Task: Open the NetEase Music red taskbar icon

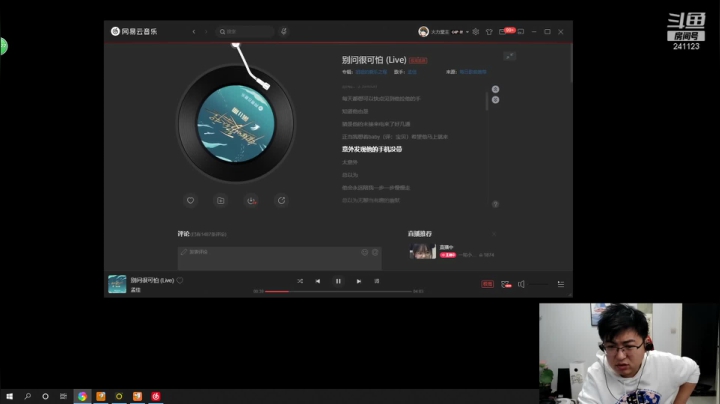Action: click(156, 396)
